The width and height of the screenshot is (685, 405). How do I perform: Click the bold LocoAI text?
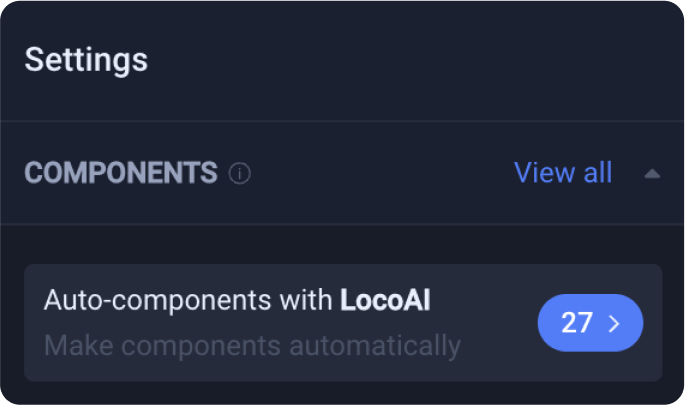[x=385, y=300]
